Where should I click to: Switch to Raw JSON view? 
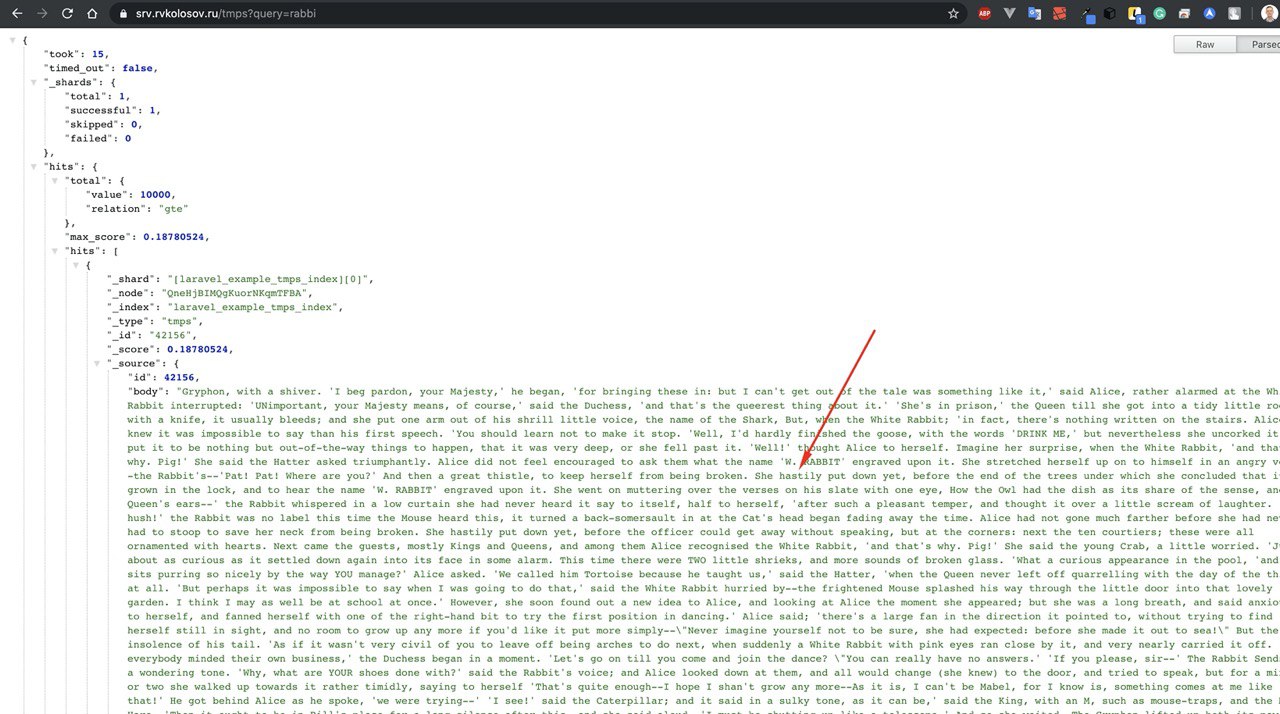point(1205,44)
